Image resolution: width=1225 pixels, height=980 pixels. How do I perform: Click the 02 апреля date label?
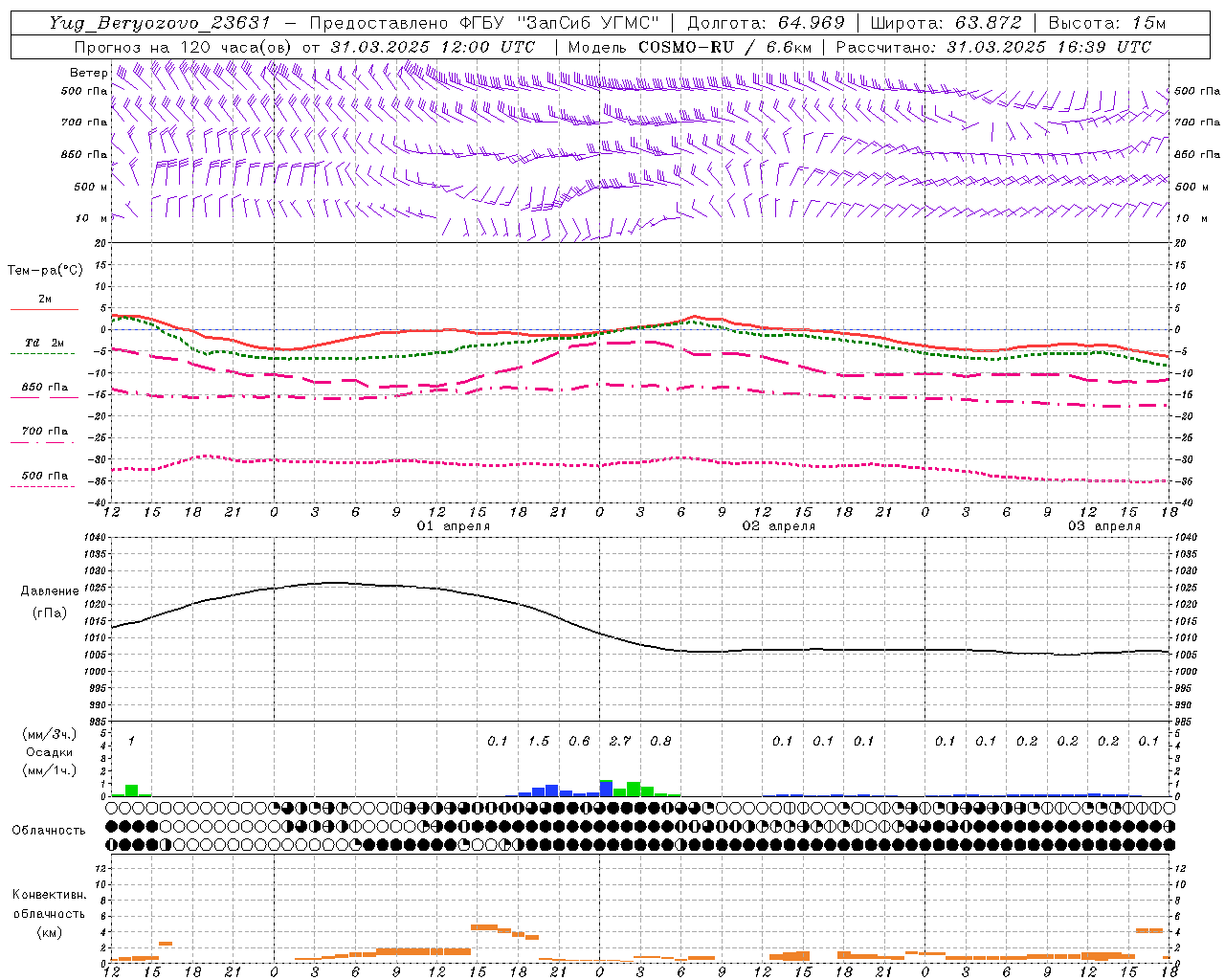[x=779, y=526]
